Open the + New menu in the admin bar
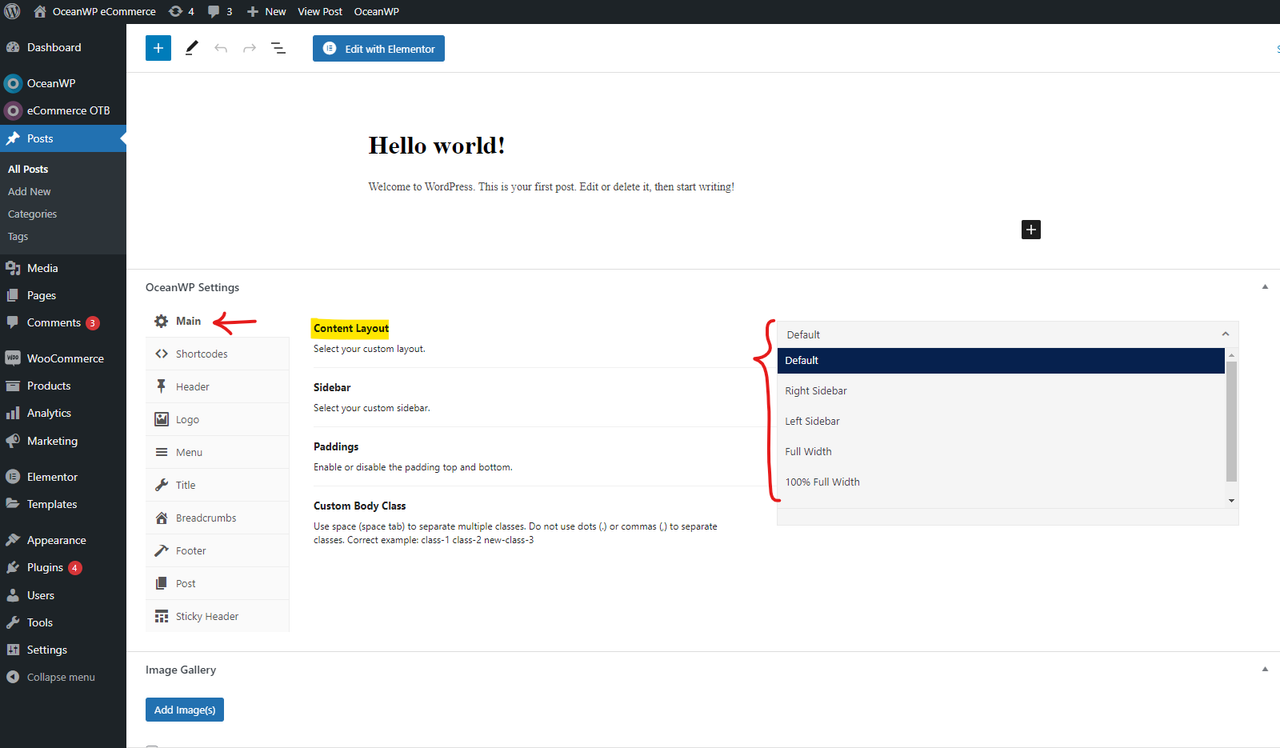The height and width of the screenshot is (748, 1280). pyautogui.click(x=266, y=11)
